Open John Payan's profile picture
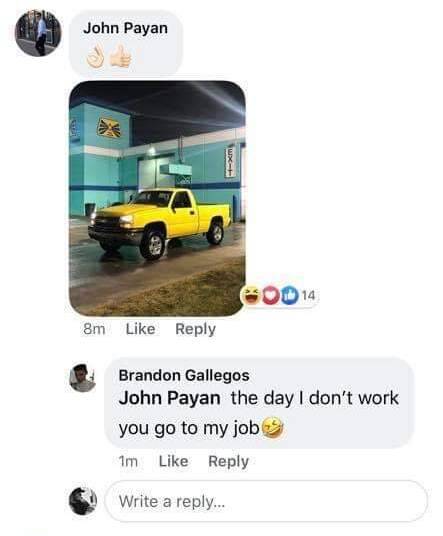 (x=38, y=33)
